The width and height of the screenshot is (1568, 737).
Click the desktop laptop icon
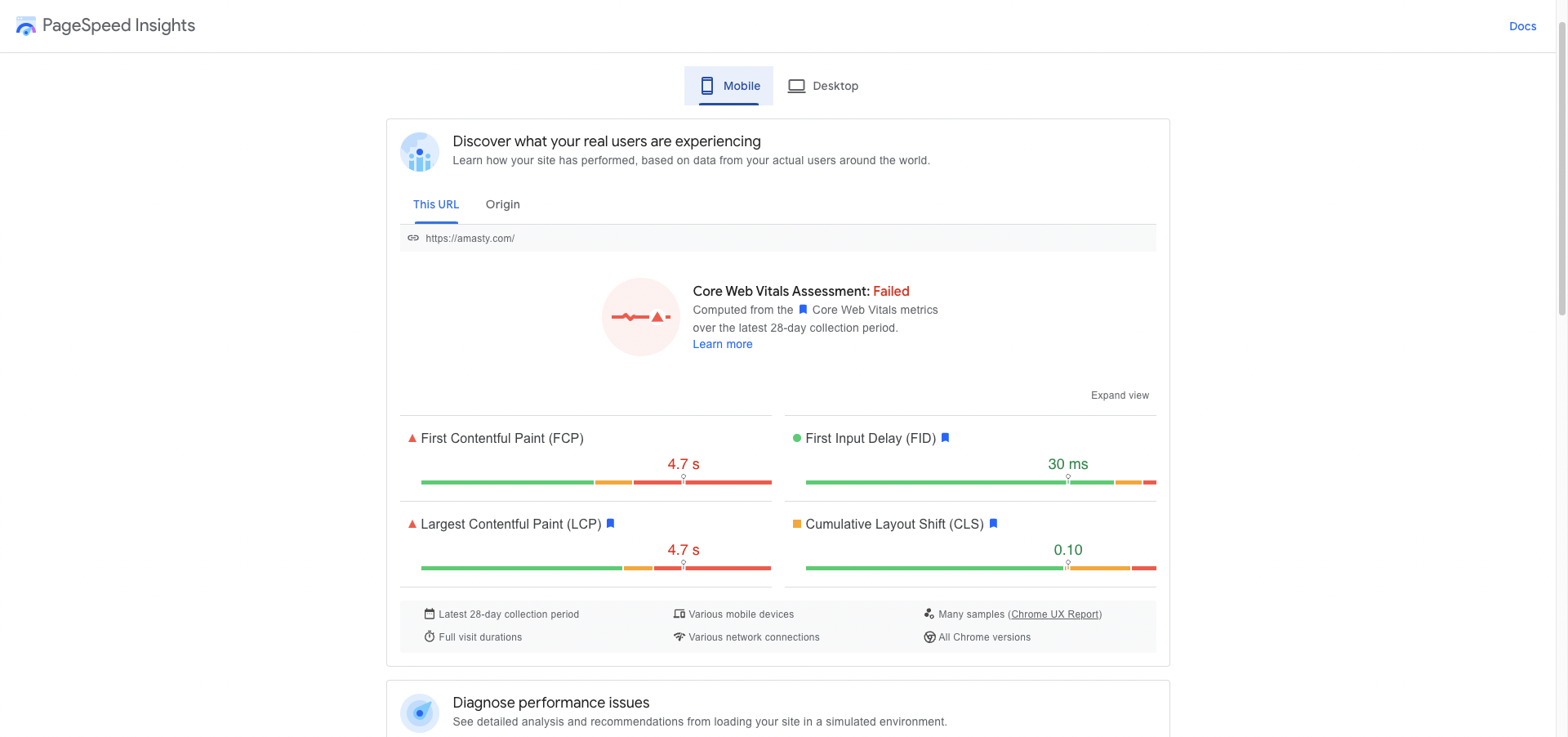[796, 86]
